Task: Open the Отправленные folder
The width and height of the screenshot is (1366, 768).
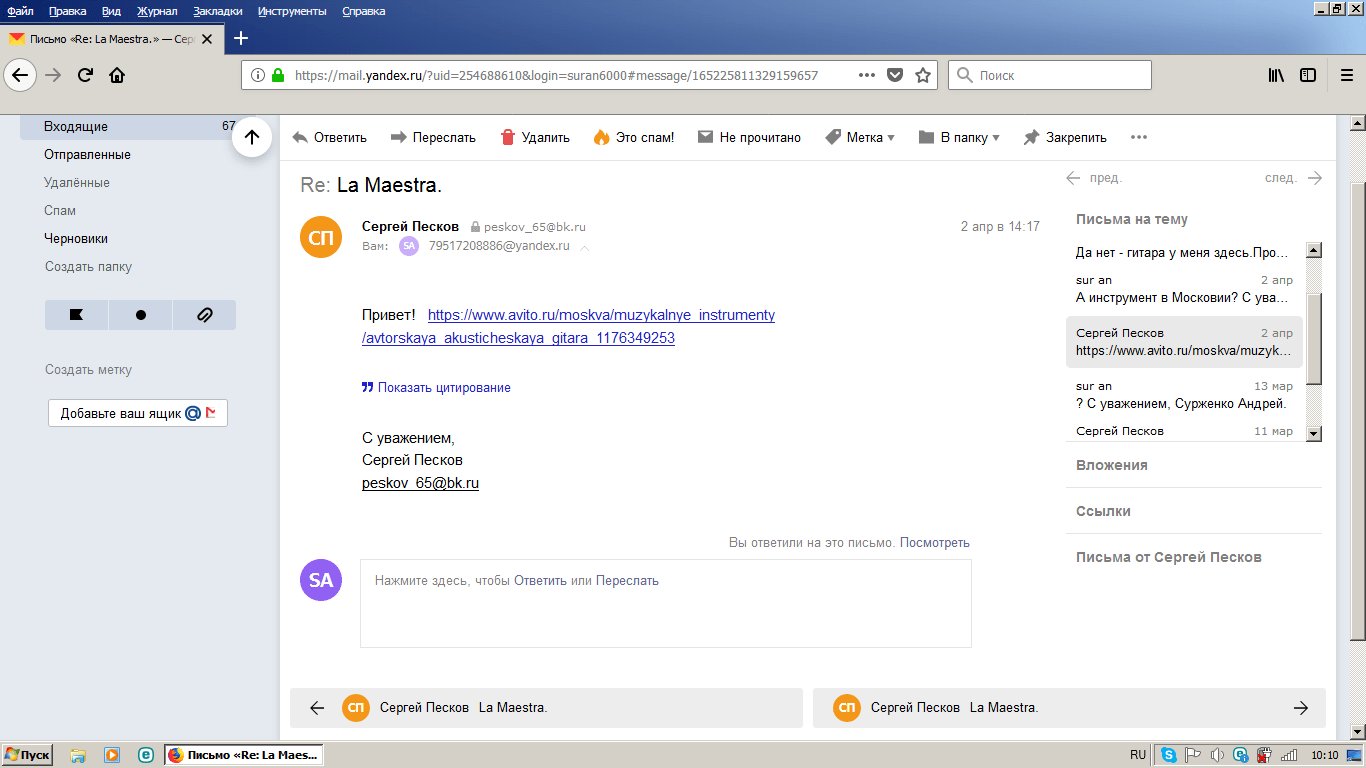Action: coord(87,155)
